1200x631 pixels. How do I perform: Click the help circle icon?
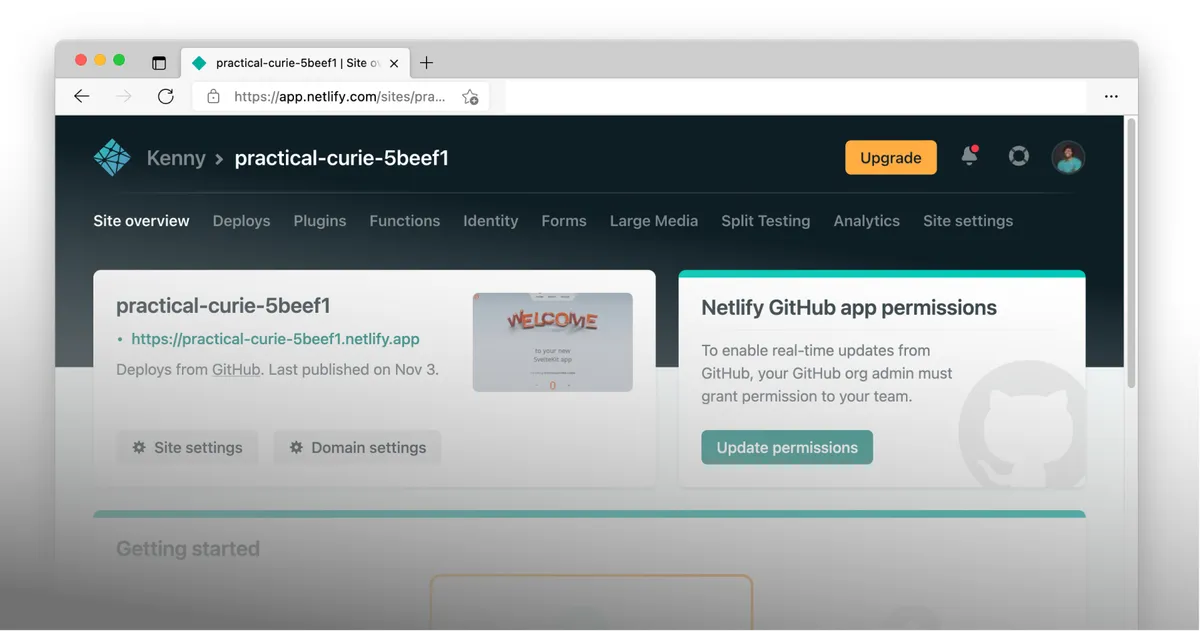tap(1018, 156)
